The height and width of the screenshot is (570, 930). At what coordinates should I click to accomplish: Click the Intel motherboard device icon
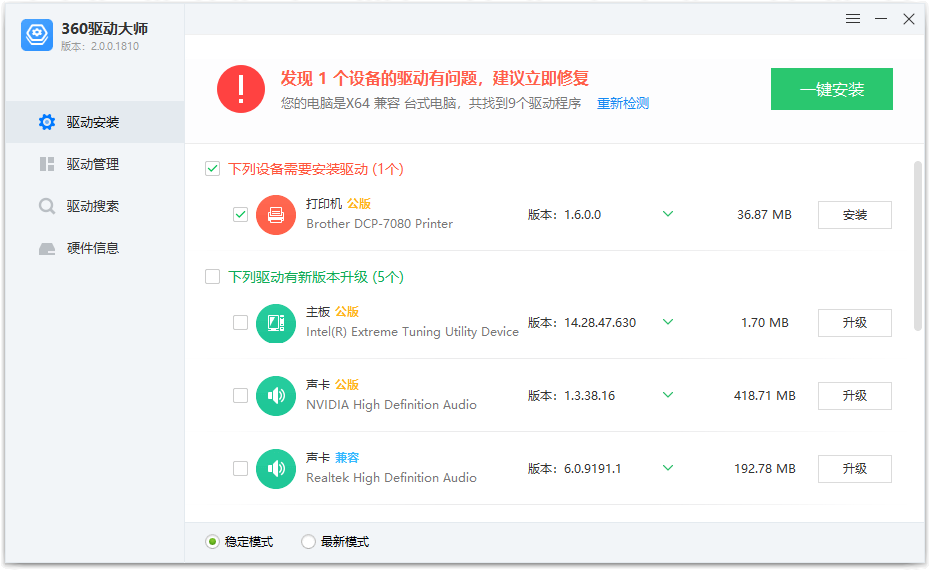tap(276, 323)
